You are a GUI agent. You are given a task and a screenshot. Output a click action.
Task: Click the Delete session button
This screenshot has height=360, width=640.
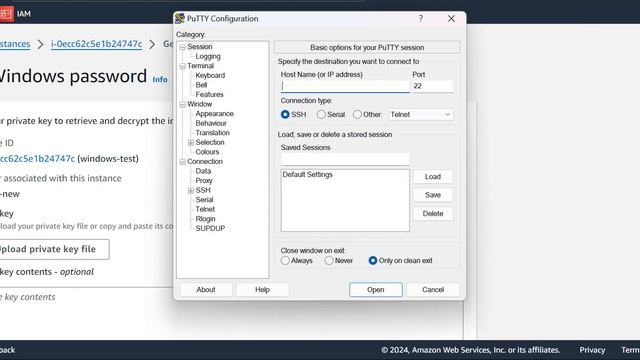(x=433, y=213)
